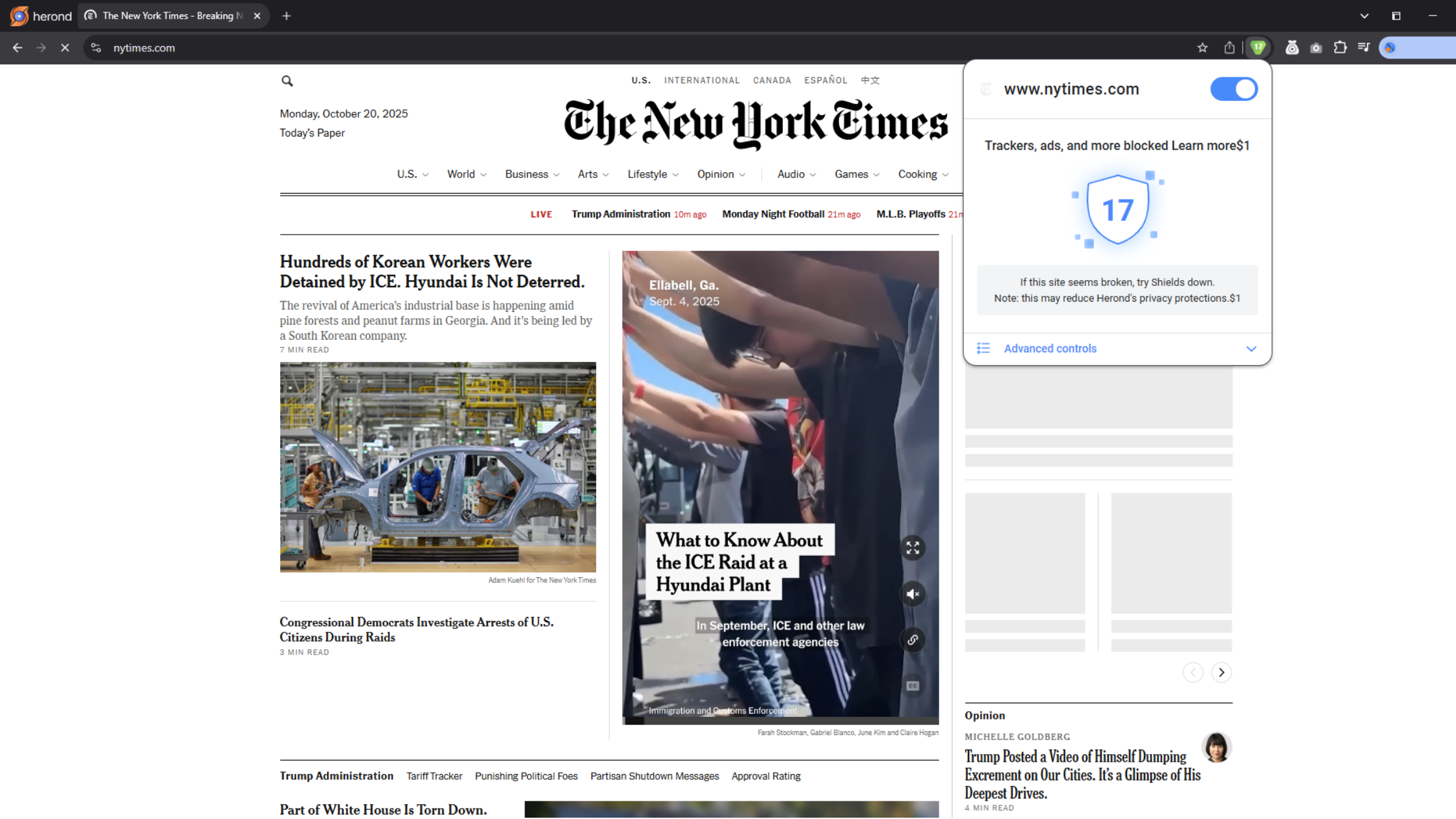Click the share page icon

coord(1228,47)
